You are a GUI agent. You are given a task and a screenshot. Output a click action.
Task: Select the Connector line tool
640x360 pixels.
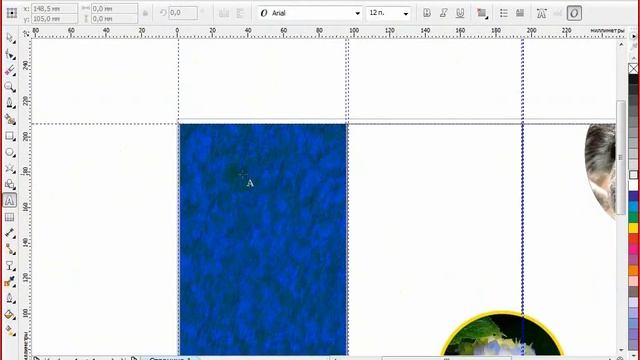(10, 249)
